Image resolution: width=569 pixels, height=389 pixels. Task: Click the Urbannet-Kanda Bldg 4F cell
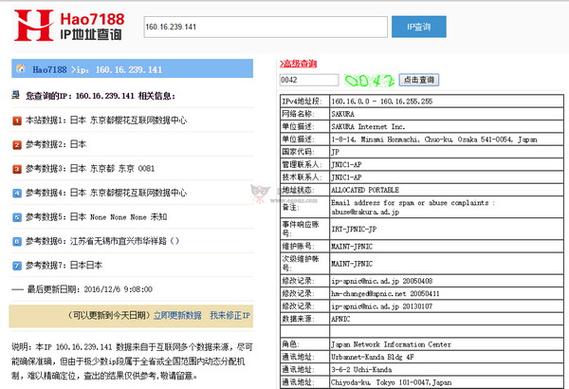click(x=446, y=357)
